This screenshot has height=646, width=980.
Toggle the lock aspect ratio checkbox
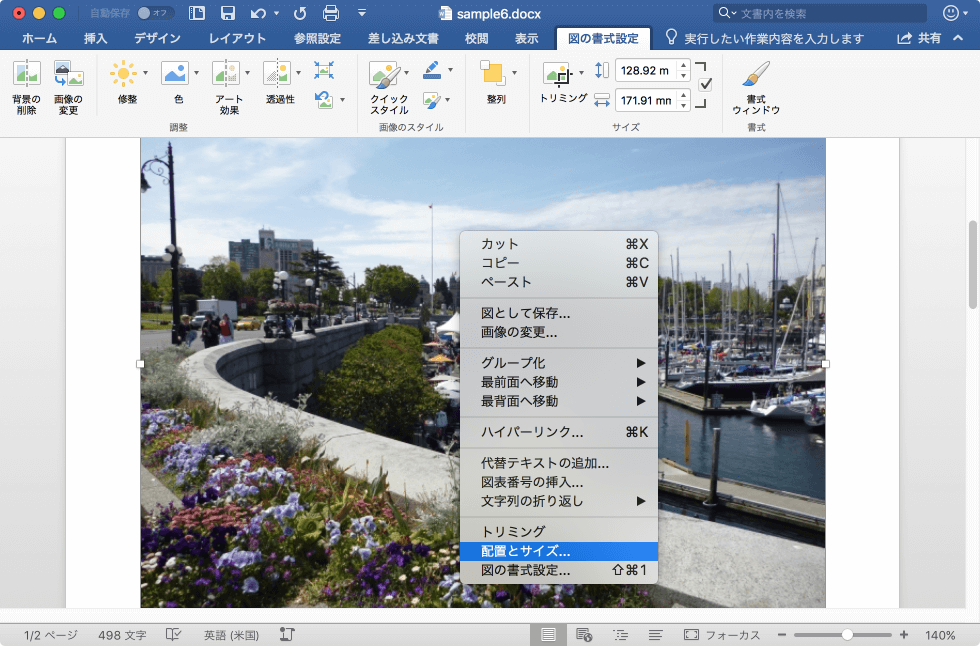click(705, 85)
